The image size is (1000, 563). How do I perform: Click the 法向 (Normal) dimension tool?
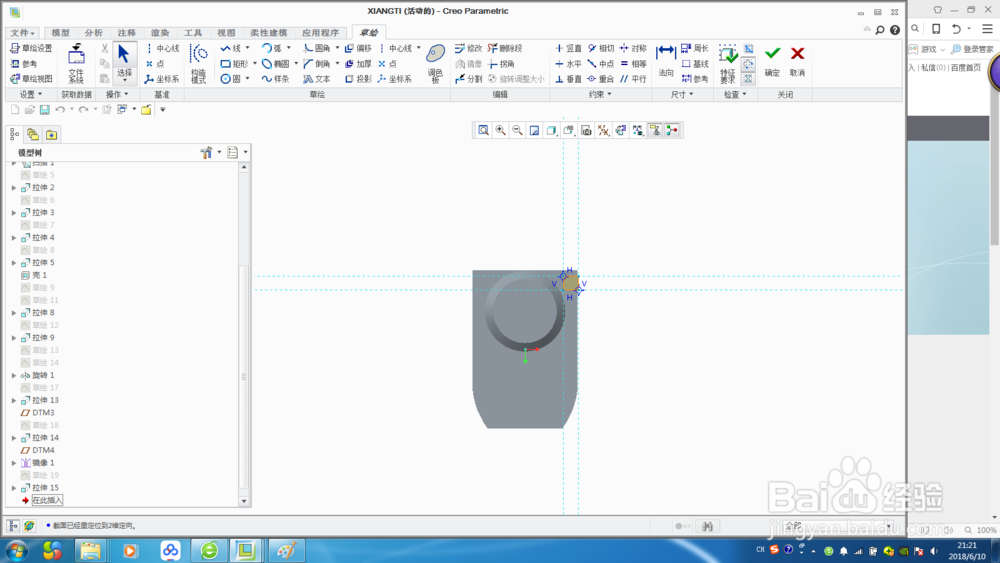coord(666,61)
